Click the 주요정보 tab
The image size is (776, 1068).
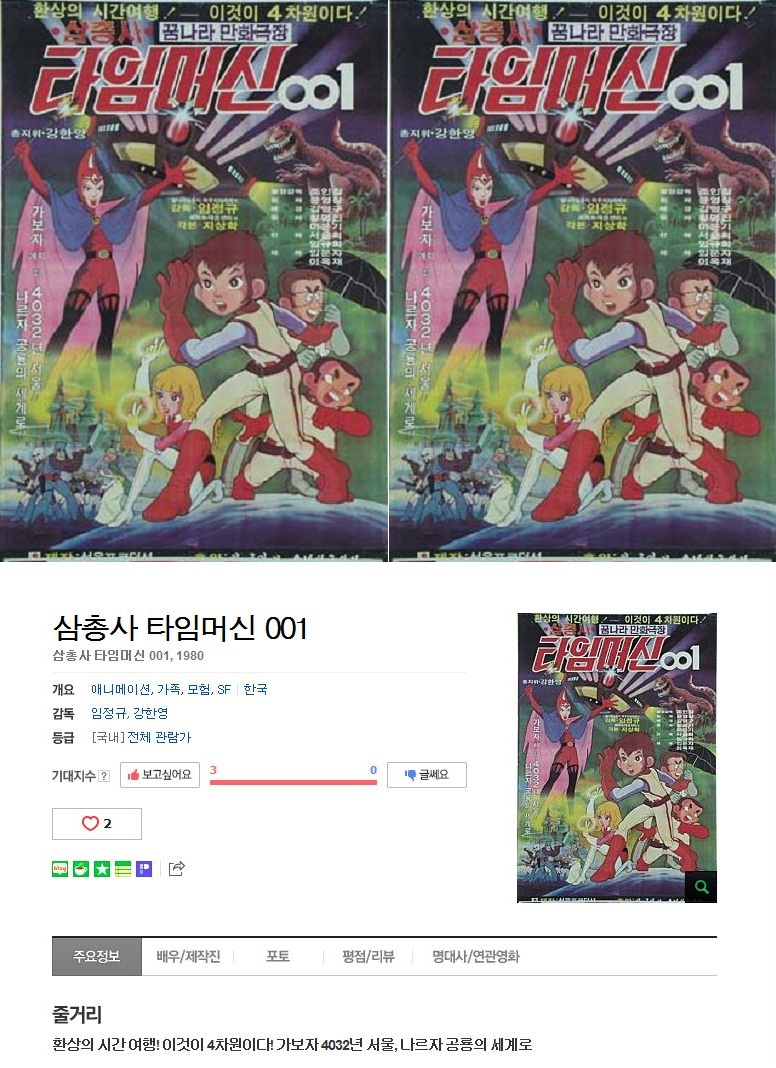coord(97,956)
